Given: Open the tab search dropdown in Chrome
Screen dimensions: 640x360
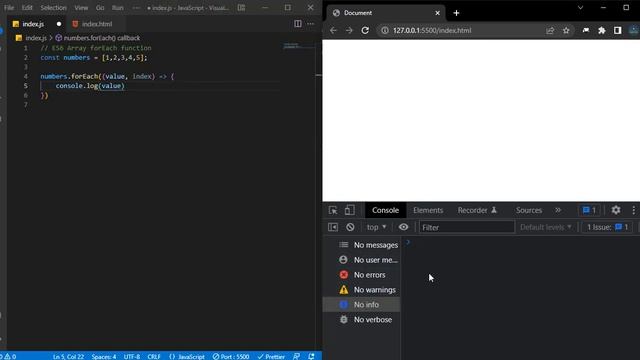Looking at the screenshot, I should (580, 8).
